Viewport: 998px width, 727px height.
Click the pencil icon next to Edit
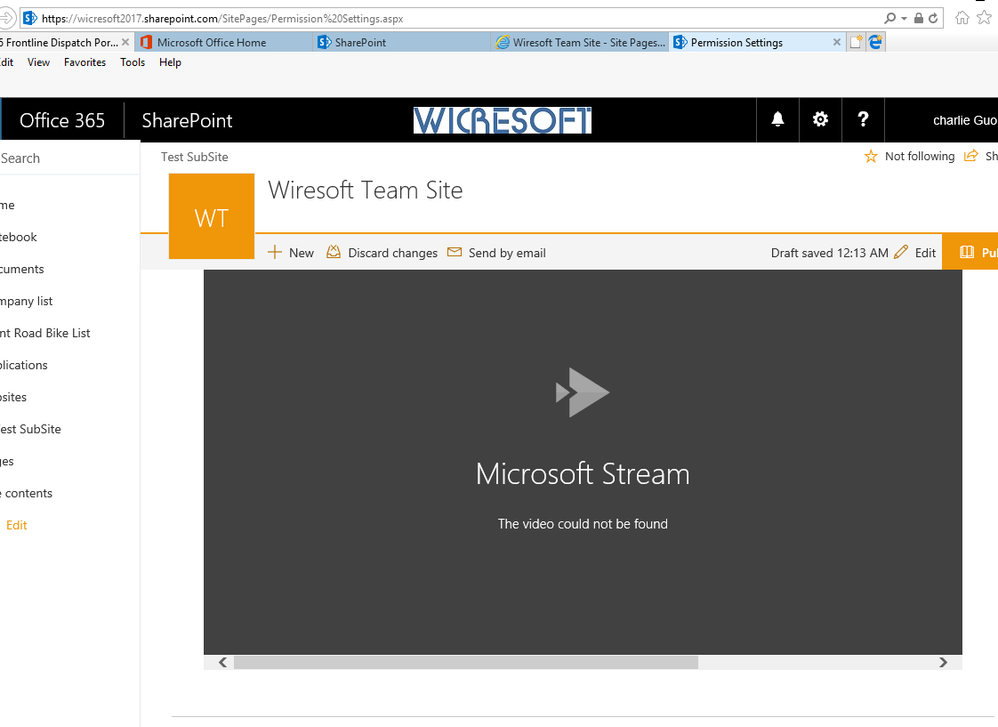coord(901,252)
